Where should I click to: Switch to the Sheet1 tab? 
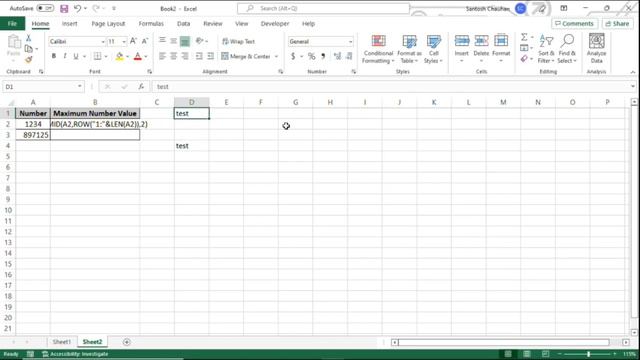coord(62,342)
